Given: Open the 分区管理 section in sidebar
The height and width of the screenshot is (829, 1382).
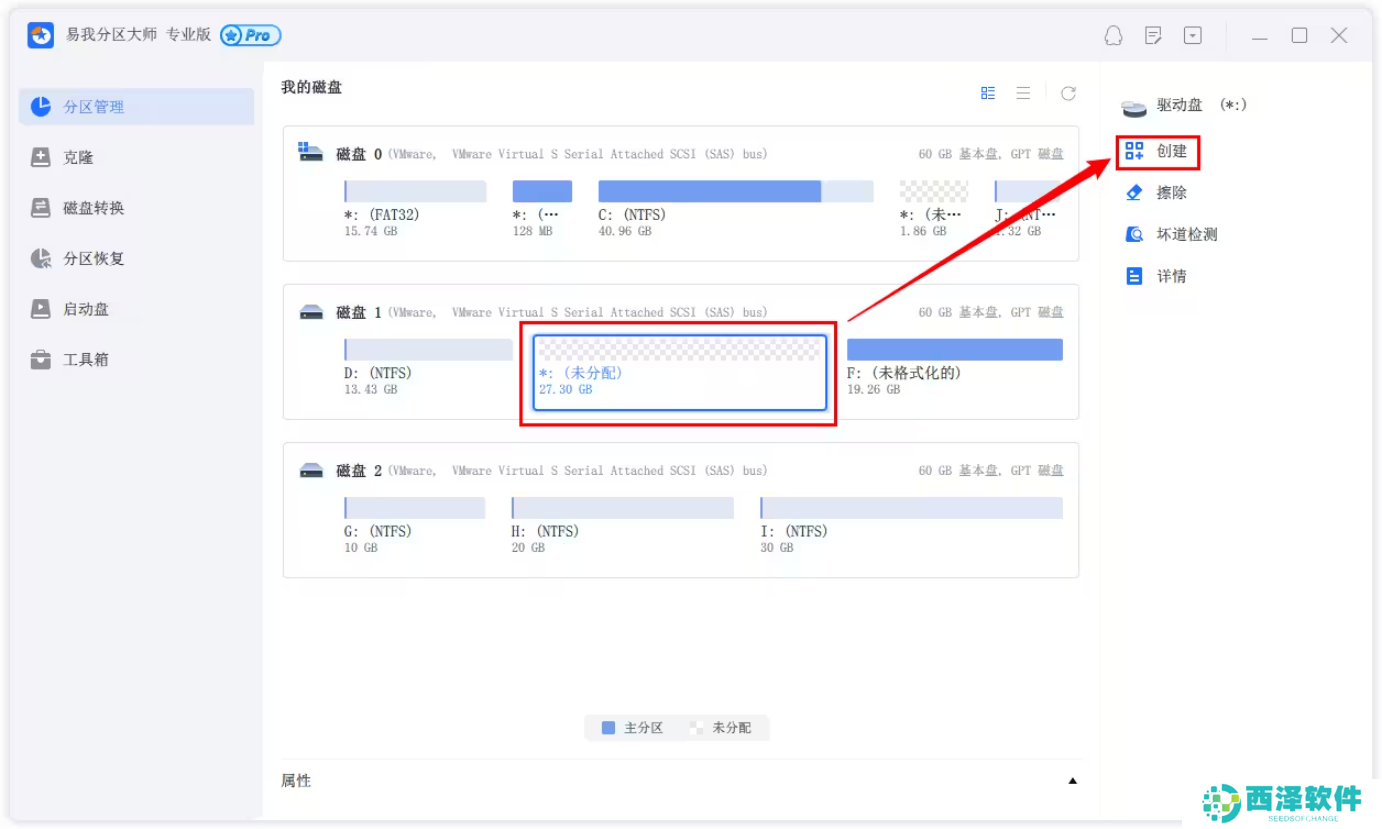Looking at the screenshot, I should click(x=136, y=106).
